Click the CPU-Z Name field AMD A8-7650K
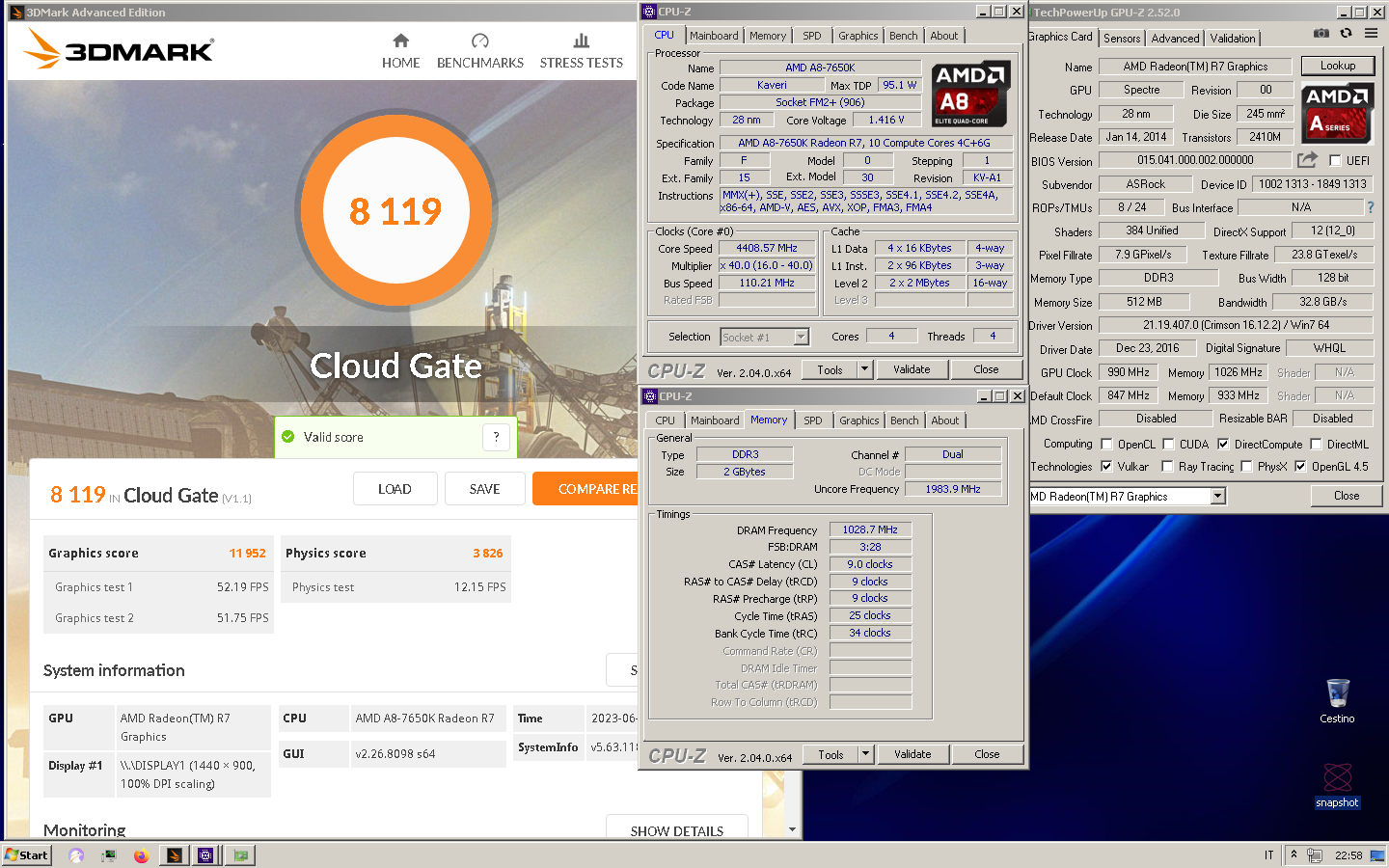The image size is (1389, 868). (819, 68)
